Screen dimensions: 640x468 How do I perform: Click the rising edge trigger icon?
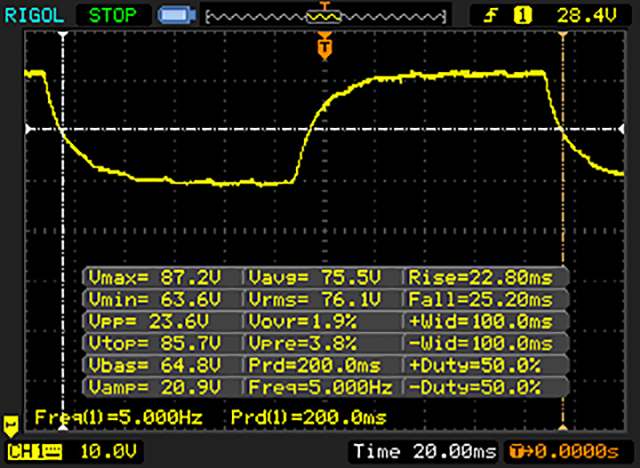(x=491, y=16)
